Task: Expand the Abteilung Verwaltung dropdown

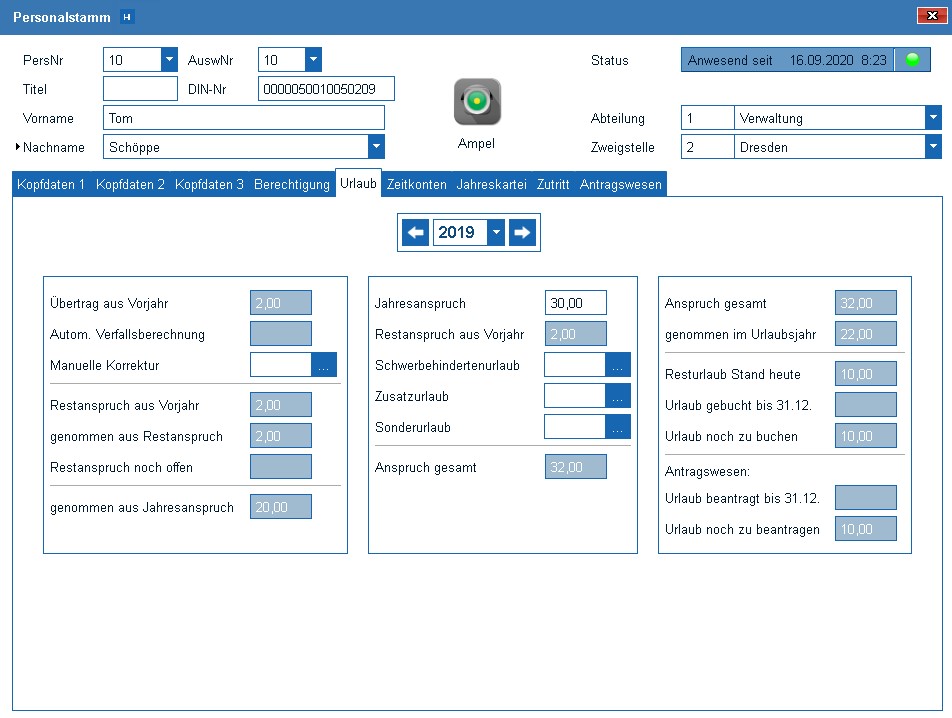Action: [933, 118]
